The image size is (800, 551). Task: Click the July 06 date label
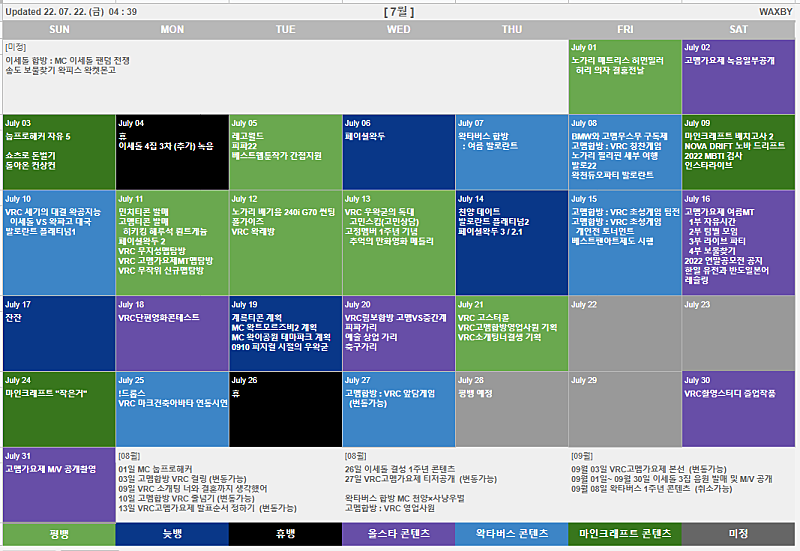click(x=358, y=123)
